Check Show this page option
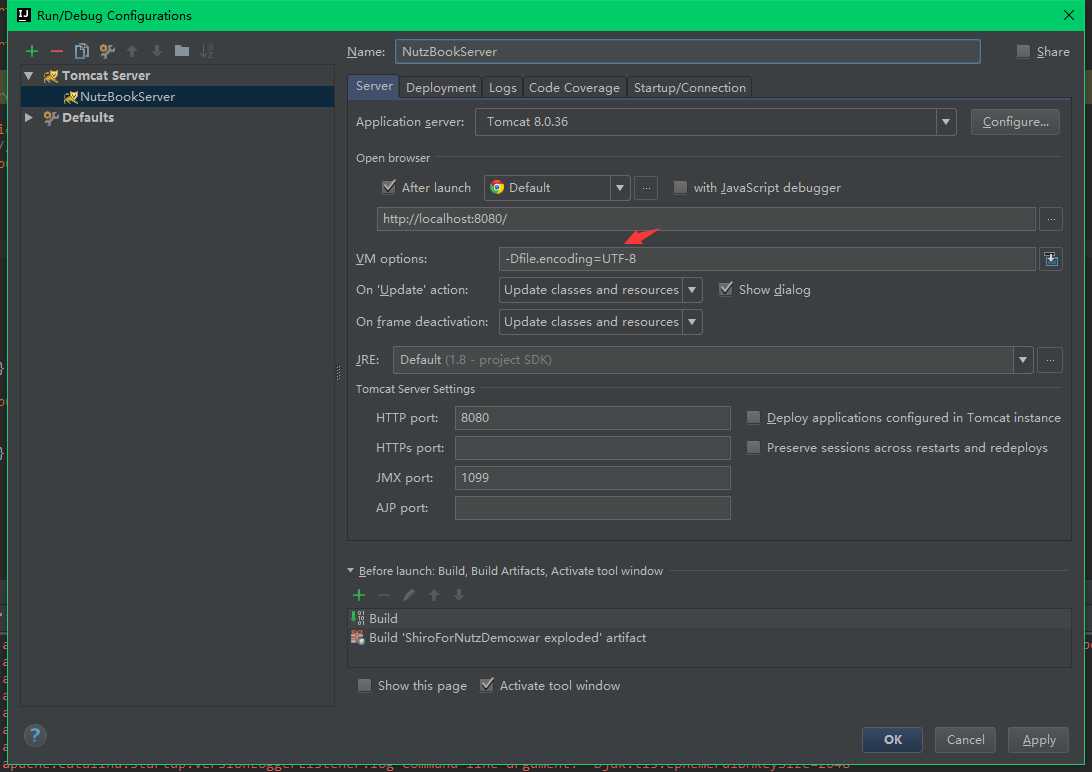The height and width of the screenshot is (772, 1092). pyautogui.click(x=364, y=685)
